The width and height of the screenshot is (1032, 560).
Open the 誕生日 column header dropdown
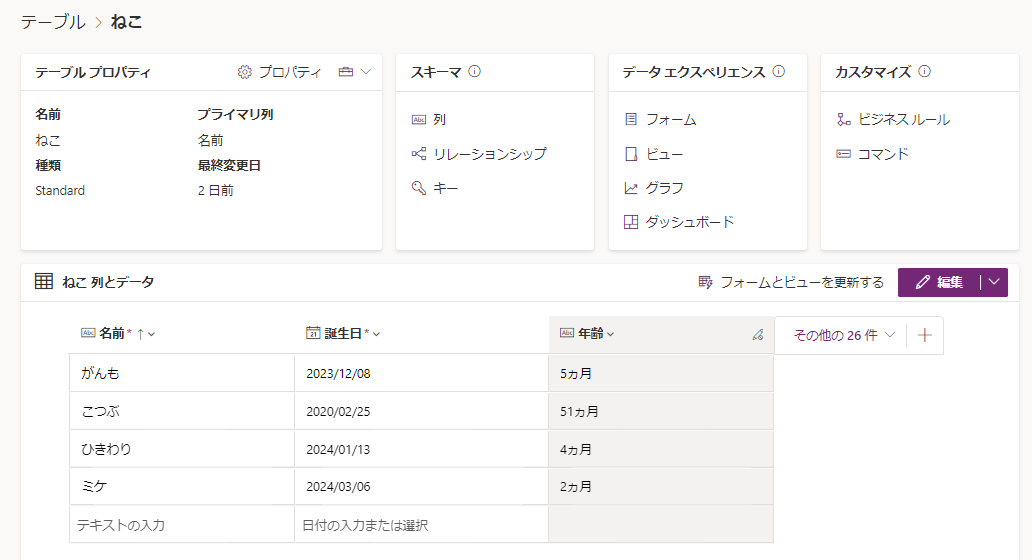(x=343, y=334)
